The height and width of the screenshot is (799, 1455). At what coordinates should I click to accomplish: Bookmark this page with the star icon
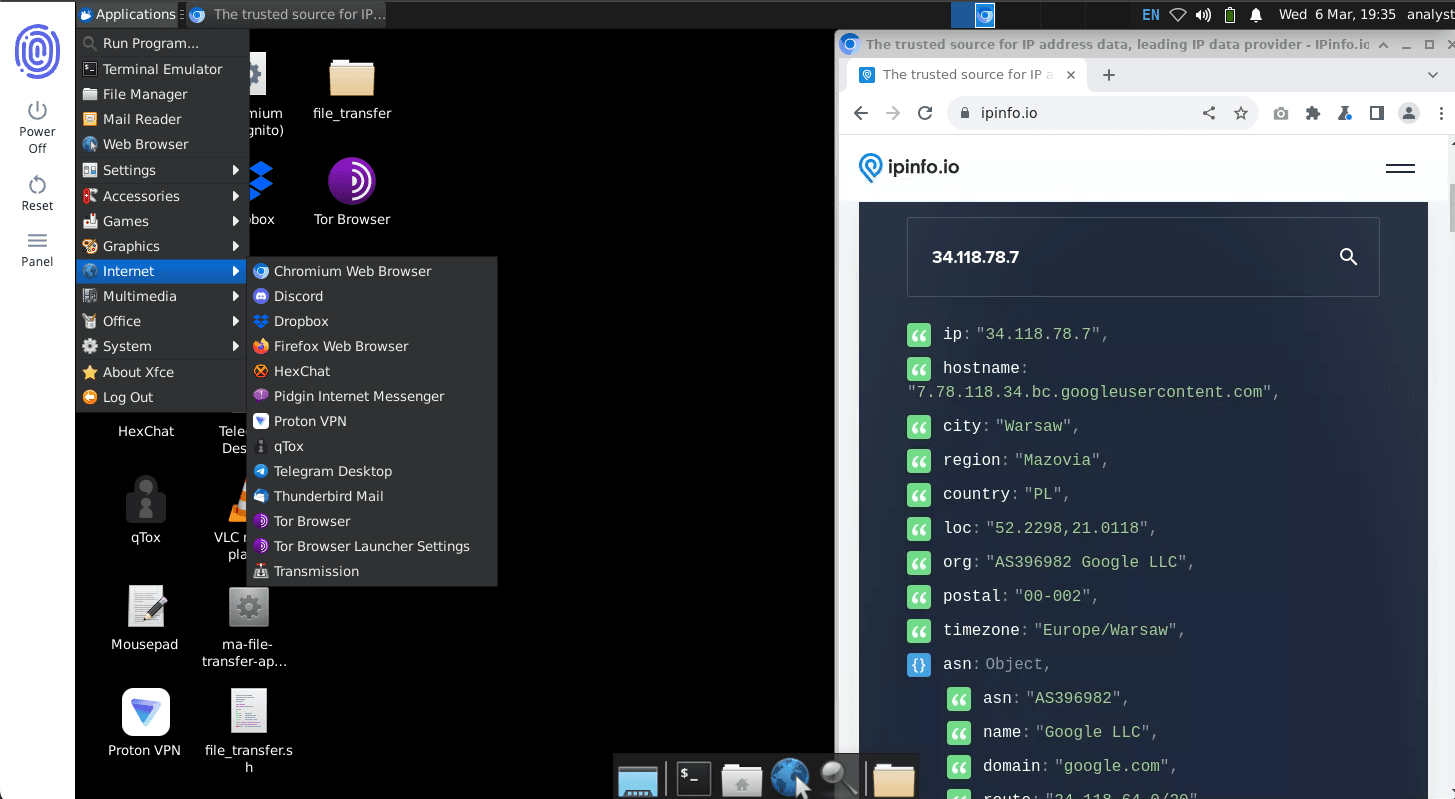point(1241,113)
